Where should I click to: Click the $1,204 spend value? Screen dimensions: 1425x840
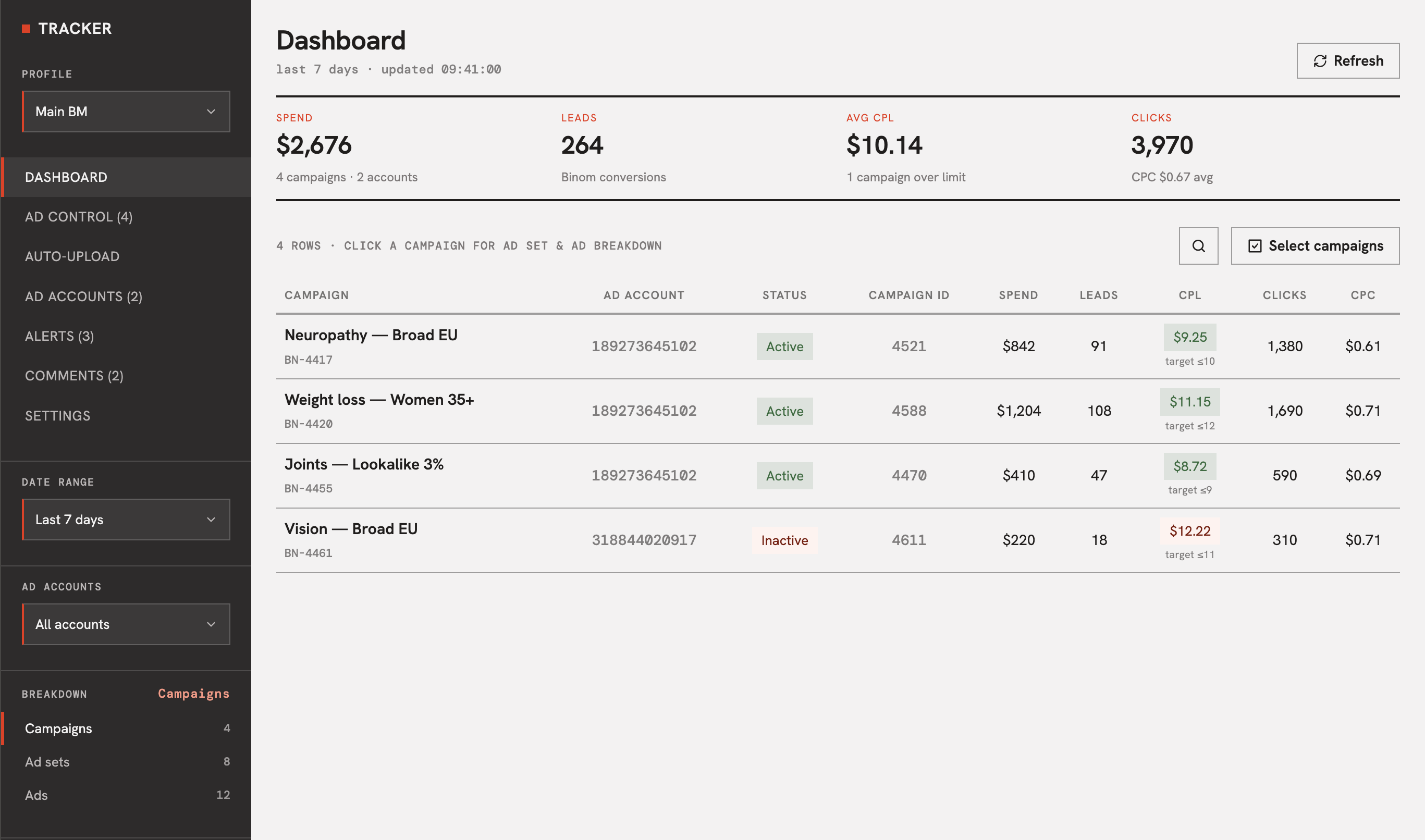1018,411
